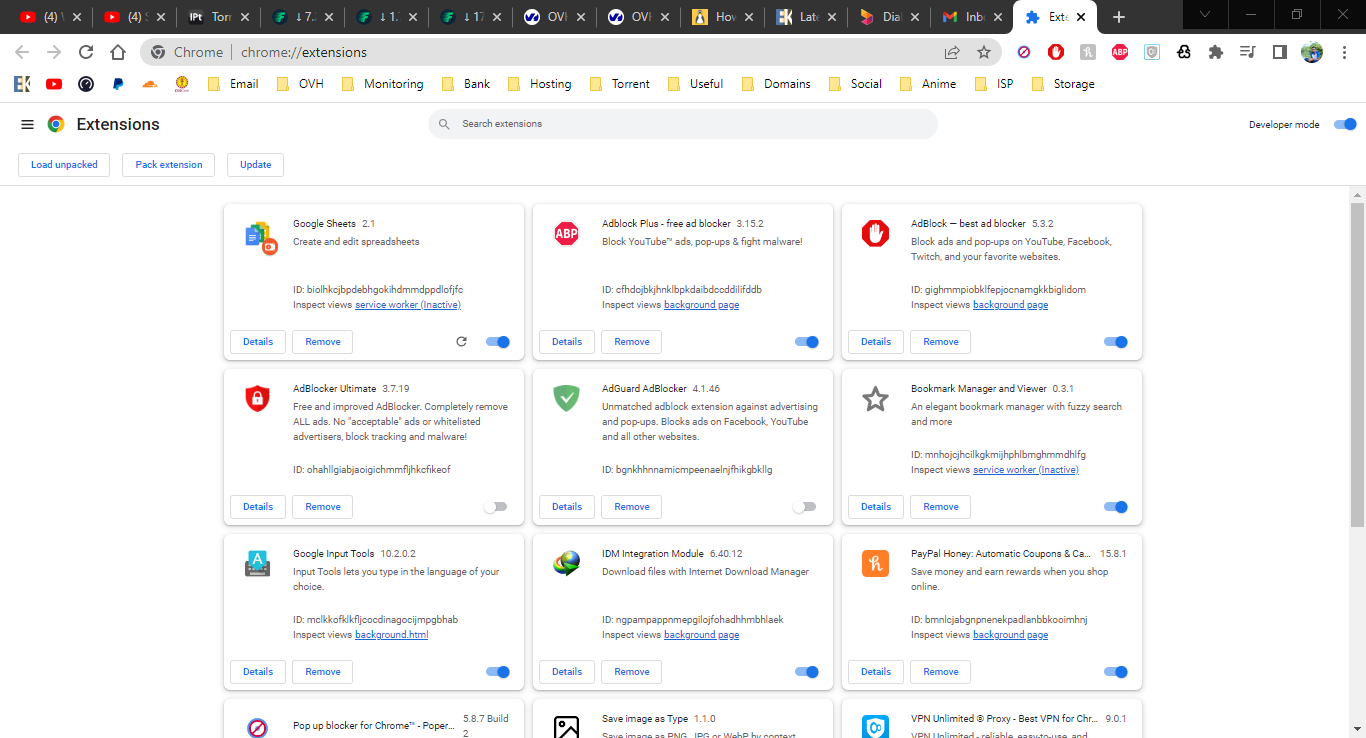Expand the OVH bookmarks folder
Image resolution: width=1366 pixels, height=738 pixels.
pyautogui.click(x=300, y=84)
